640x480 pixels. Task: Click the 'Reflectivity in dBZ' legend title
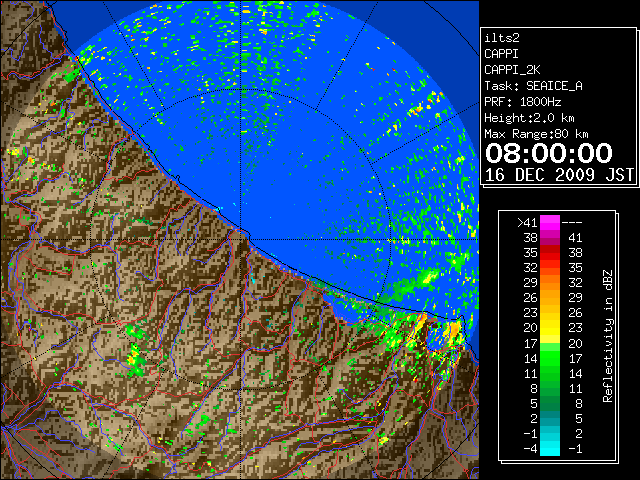coord(607,336)
